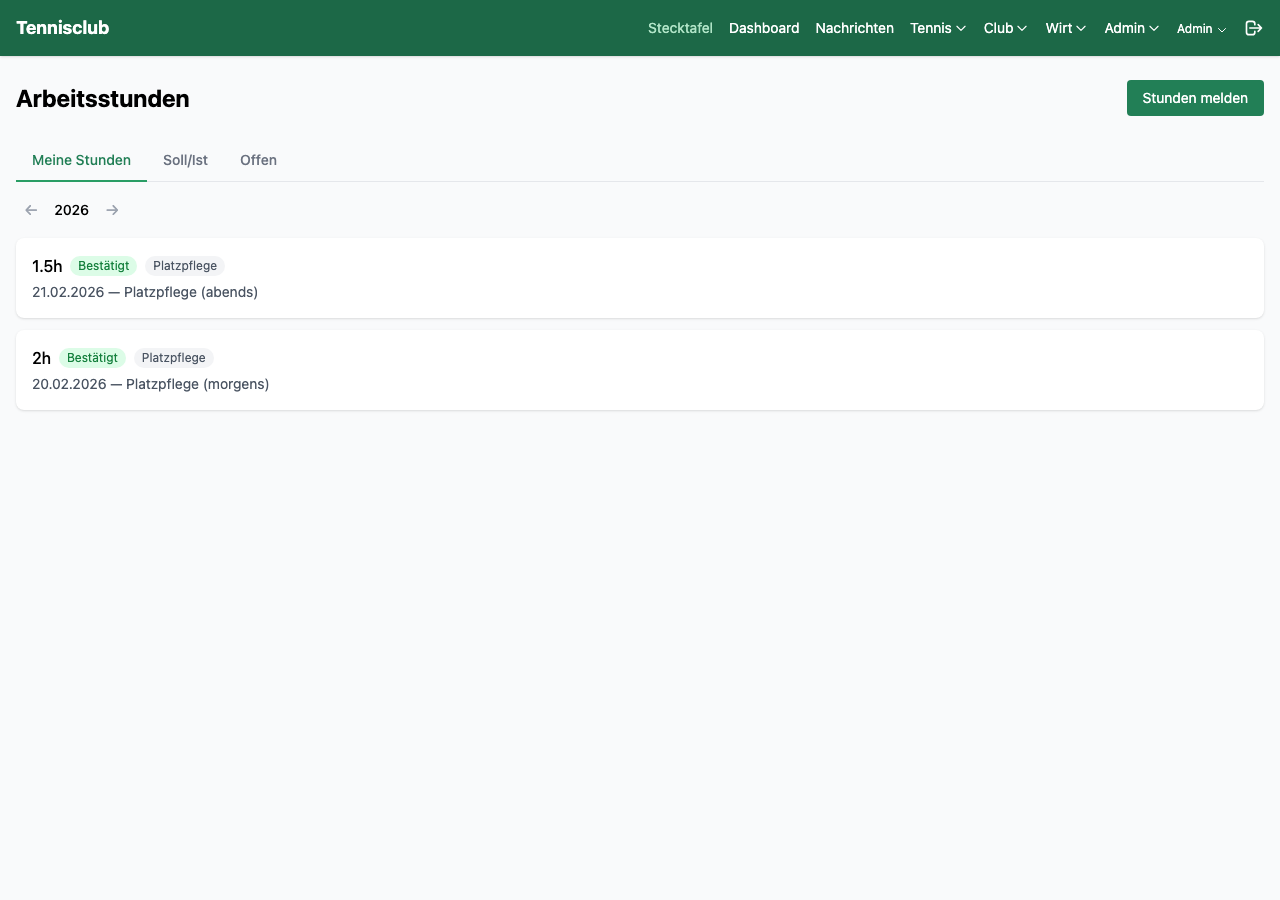
Task: Click Platzpflege tag on 2h entry
Action: coord(174,358)
